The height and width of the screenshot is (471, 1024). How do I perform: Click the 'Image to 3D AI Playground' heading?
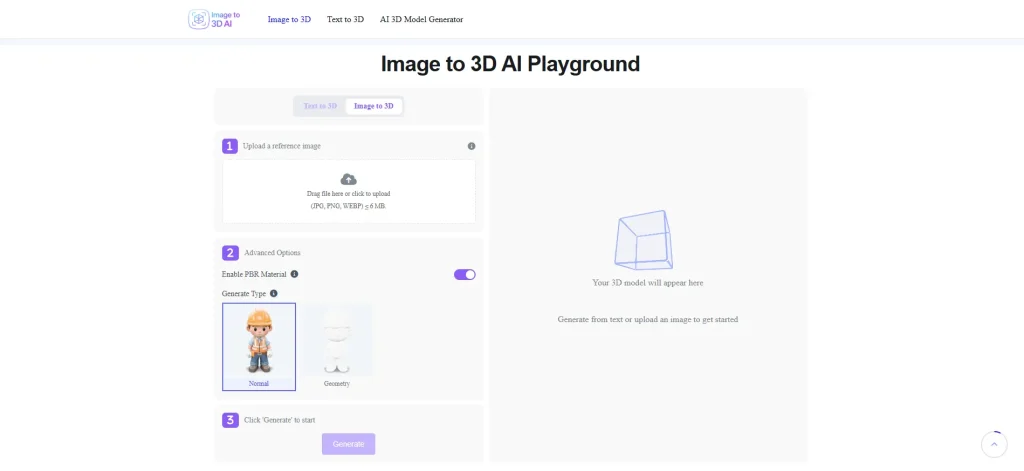pyautogui.click(x=510, y=64)
